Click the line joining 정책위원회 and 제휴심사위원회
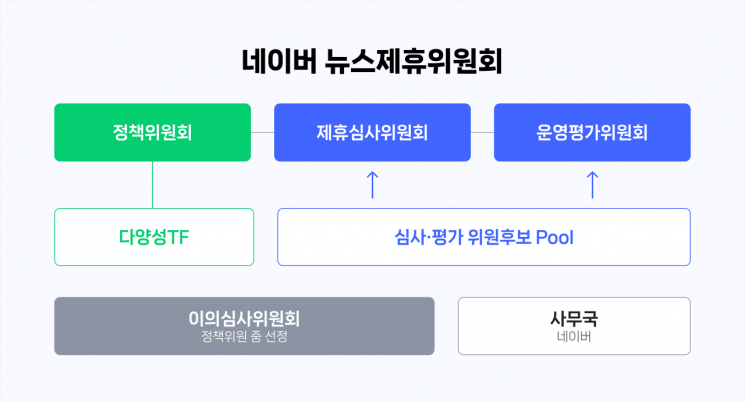The image size is (745, 402). click(x=263, y=132)
